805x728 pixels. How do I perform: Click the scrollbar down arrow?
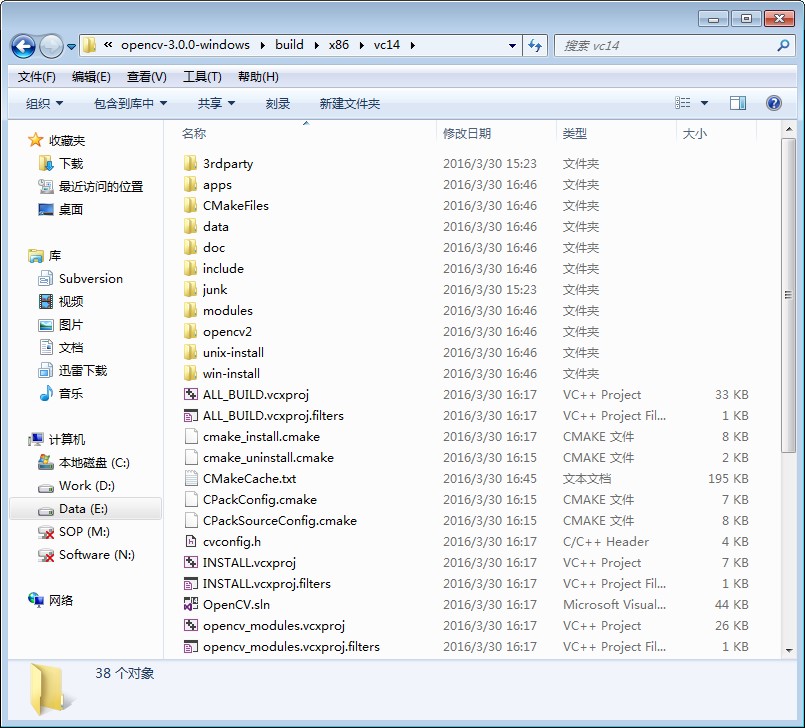click(x=788, y=650)
